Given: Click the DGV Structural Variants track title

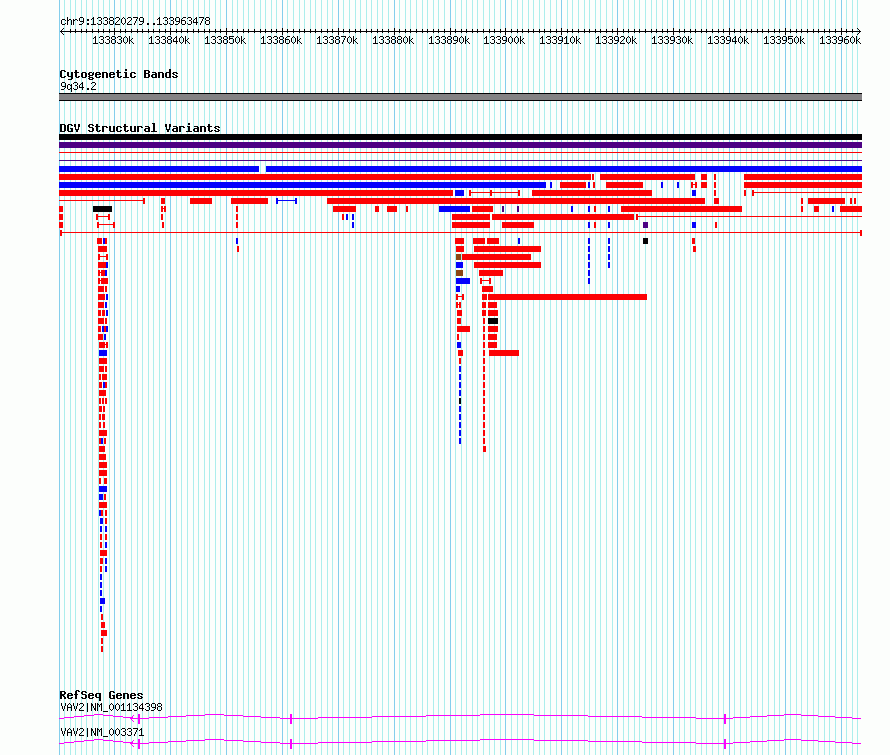Looking at the screenshot, I should pos(140,128).
